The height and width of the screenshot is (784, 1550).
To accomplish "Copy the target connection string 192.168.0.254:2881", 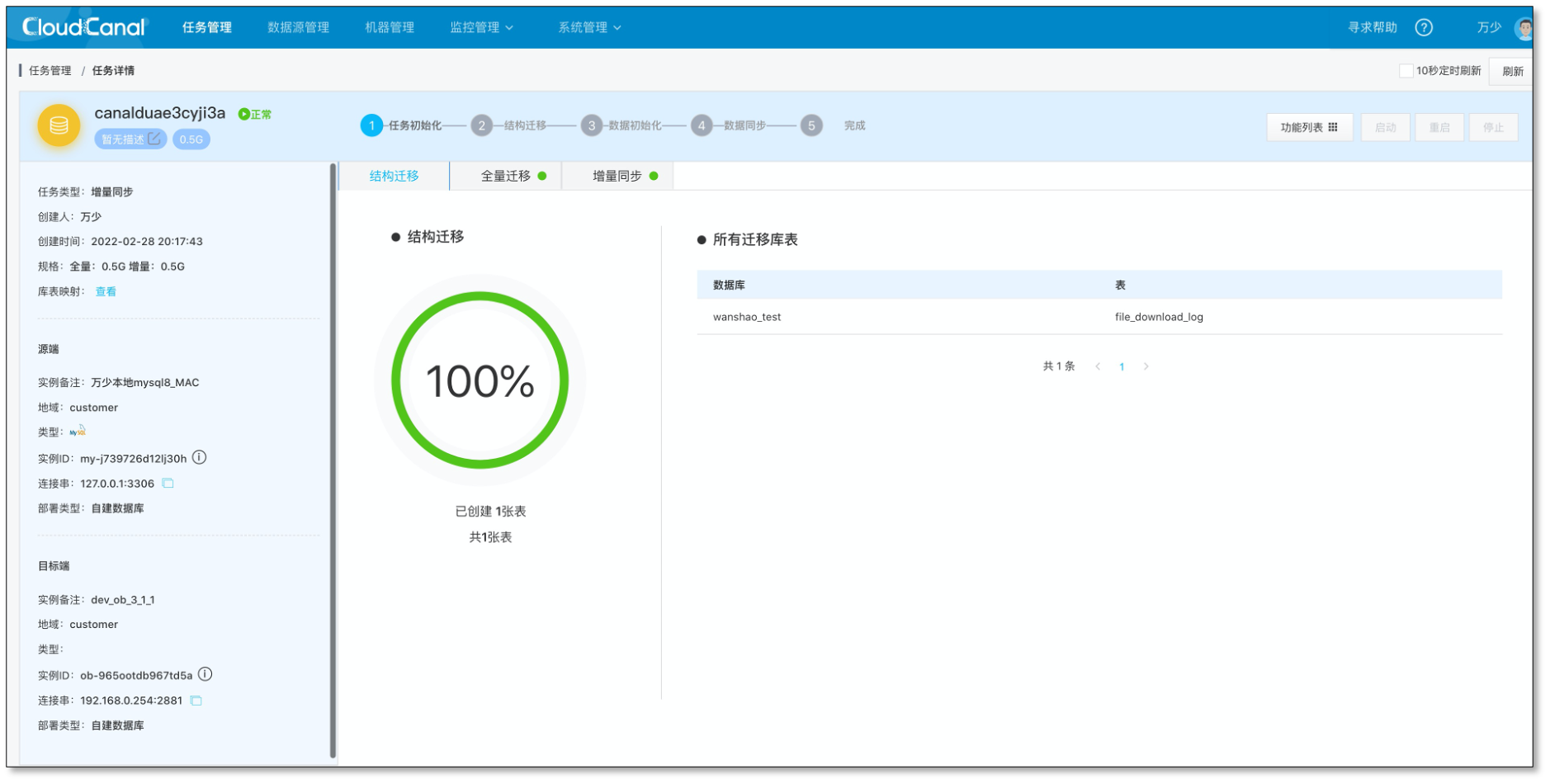I will (196, 700).
